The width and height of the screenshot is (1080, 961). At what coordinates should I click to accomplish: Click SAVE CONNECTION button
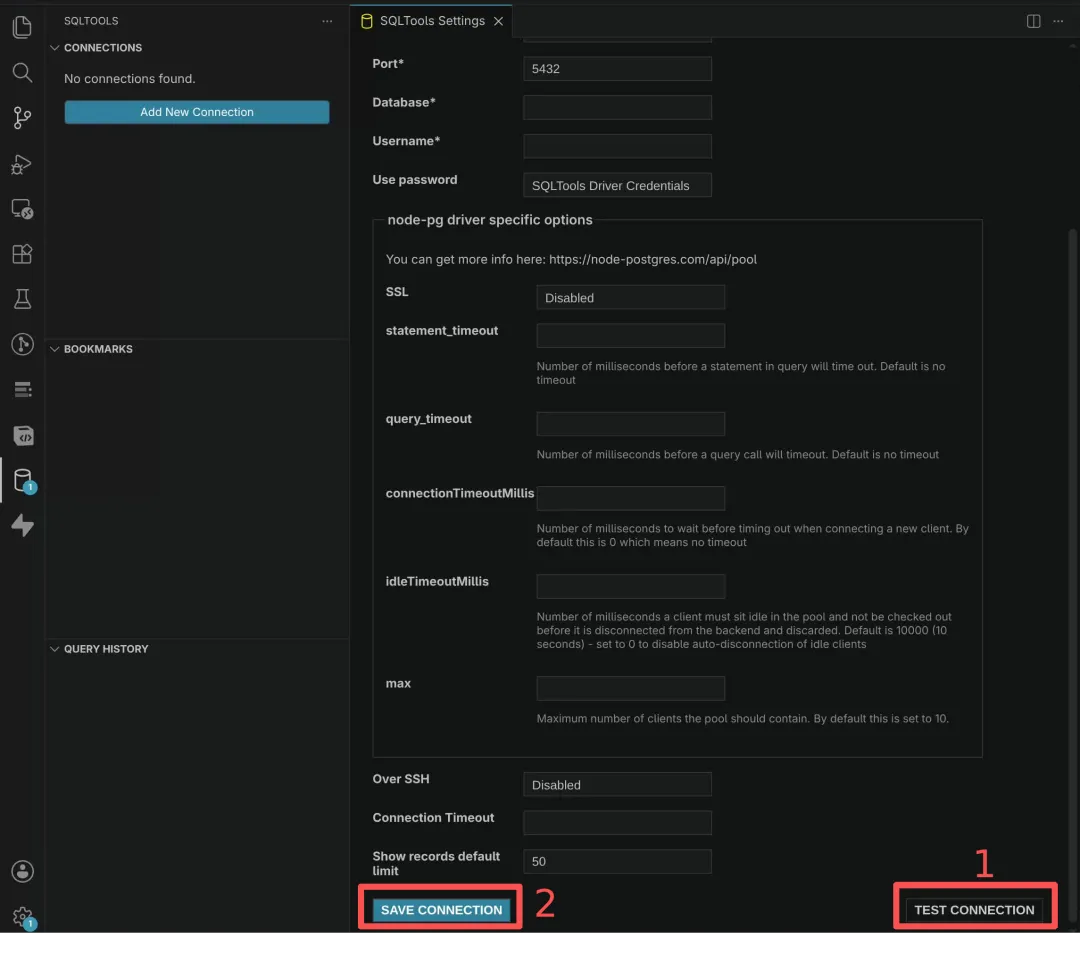(x=441, y=910)
